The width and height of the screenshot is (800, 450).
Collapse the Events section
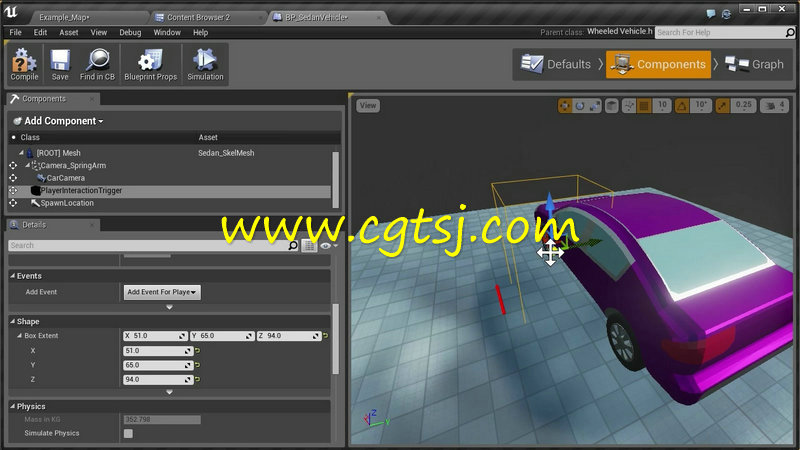coord(13,276)
